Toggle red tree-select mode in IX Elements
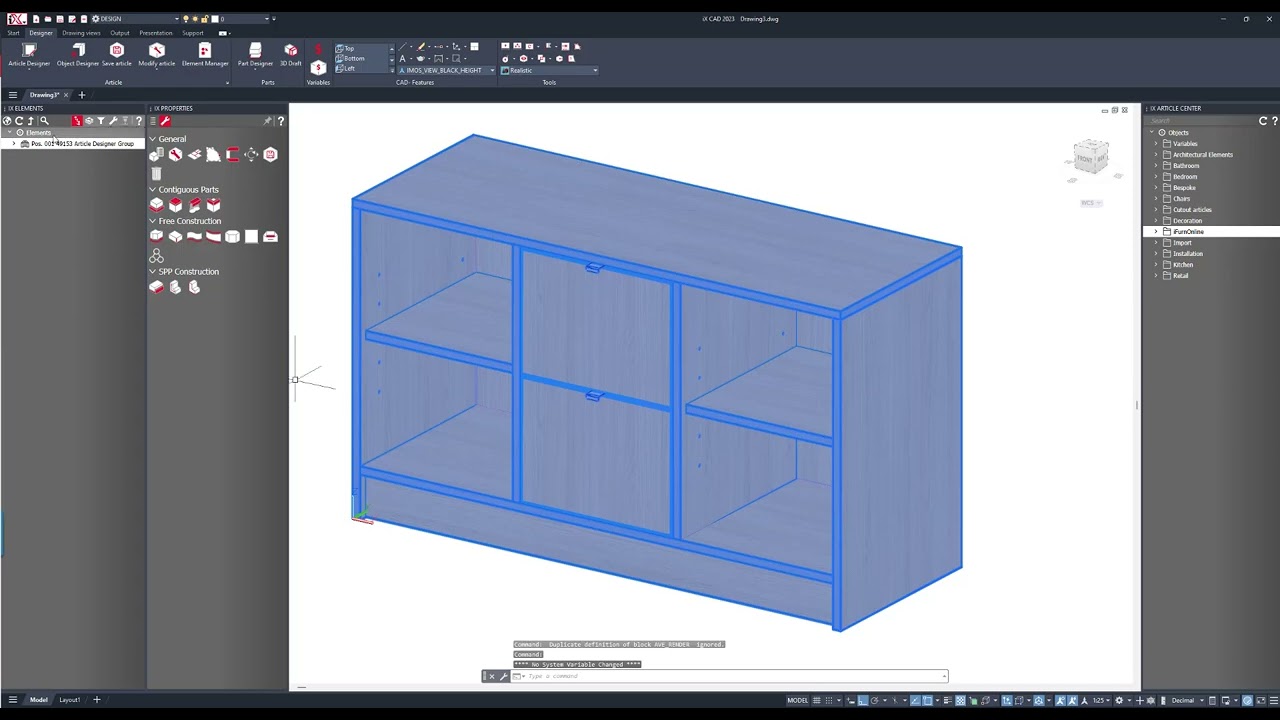1280x720 pixels. tap(77, 121)
